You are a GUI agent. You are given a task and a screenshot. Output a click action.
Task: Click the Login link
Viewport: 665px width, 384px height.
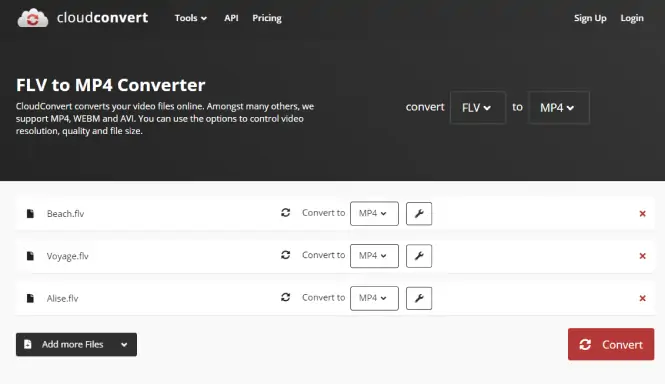pos(632,18)
